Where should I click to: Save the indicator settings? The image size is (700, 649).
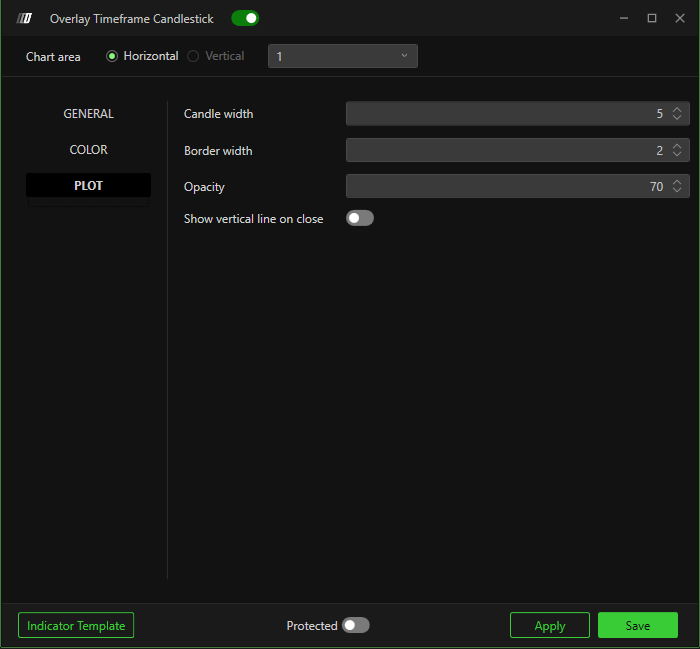click(x=637, y=625)
